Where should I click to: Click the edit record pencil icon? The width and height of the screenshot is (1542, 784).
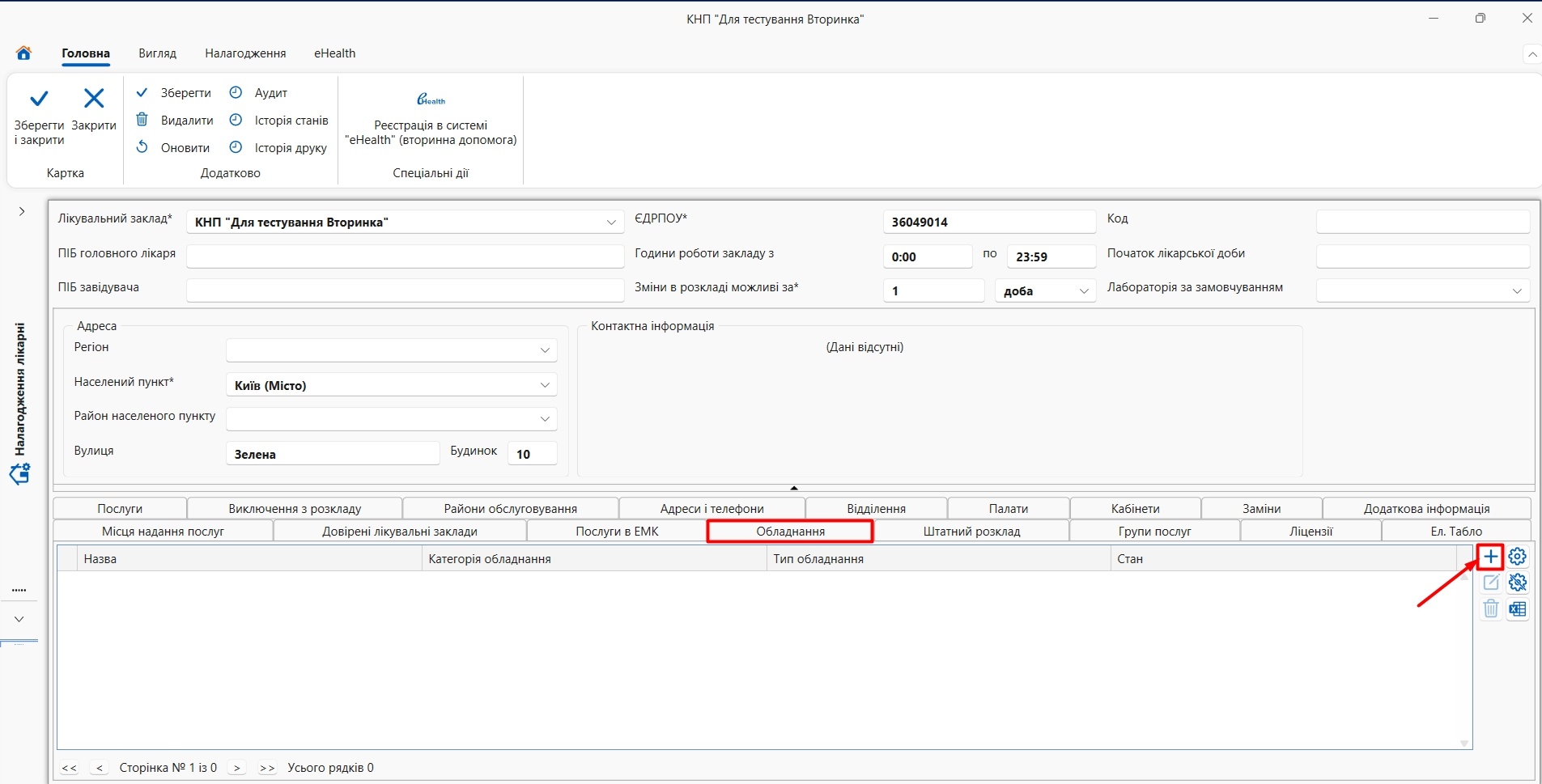pos(1490,583)
